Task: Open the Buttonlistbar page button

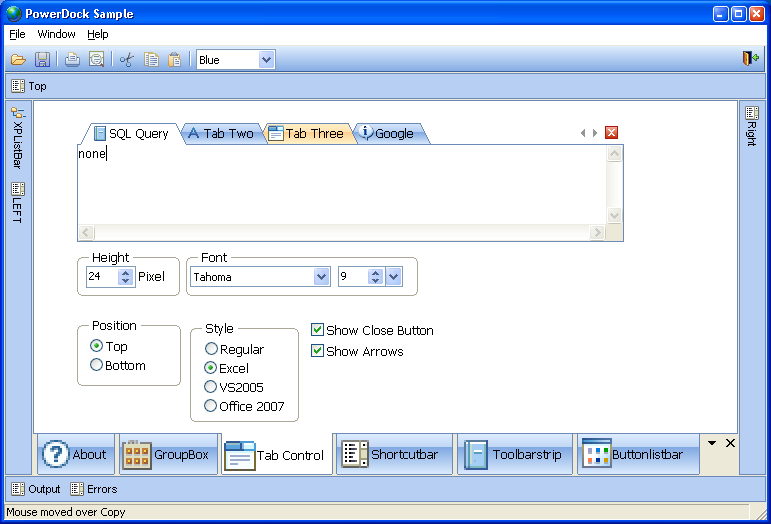Action: [637, 454]
